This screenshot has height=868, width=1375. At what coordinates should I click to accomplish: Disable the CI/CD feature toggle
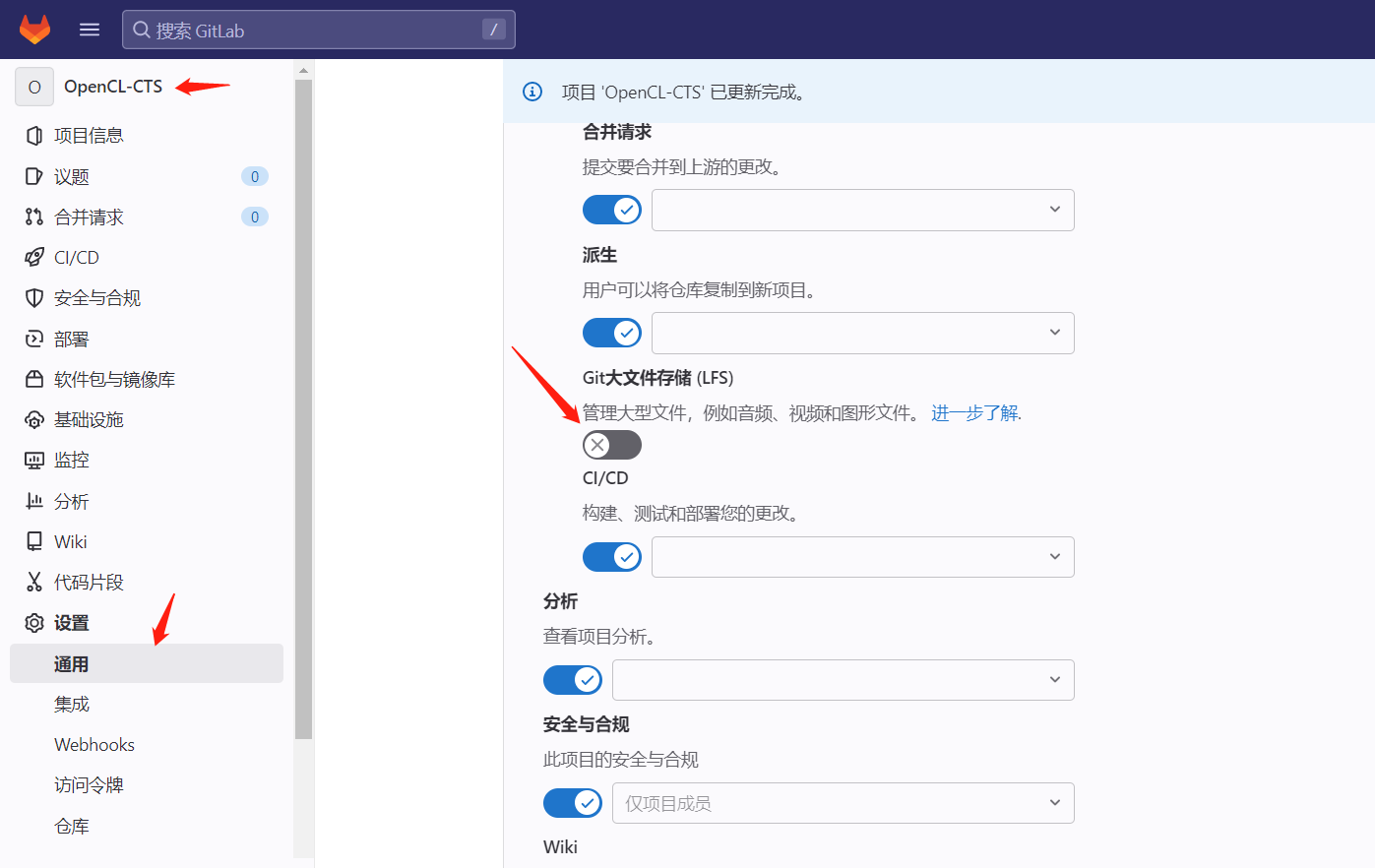612,557
